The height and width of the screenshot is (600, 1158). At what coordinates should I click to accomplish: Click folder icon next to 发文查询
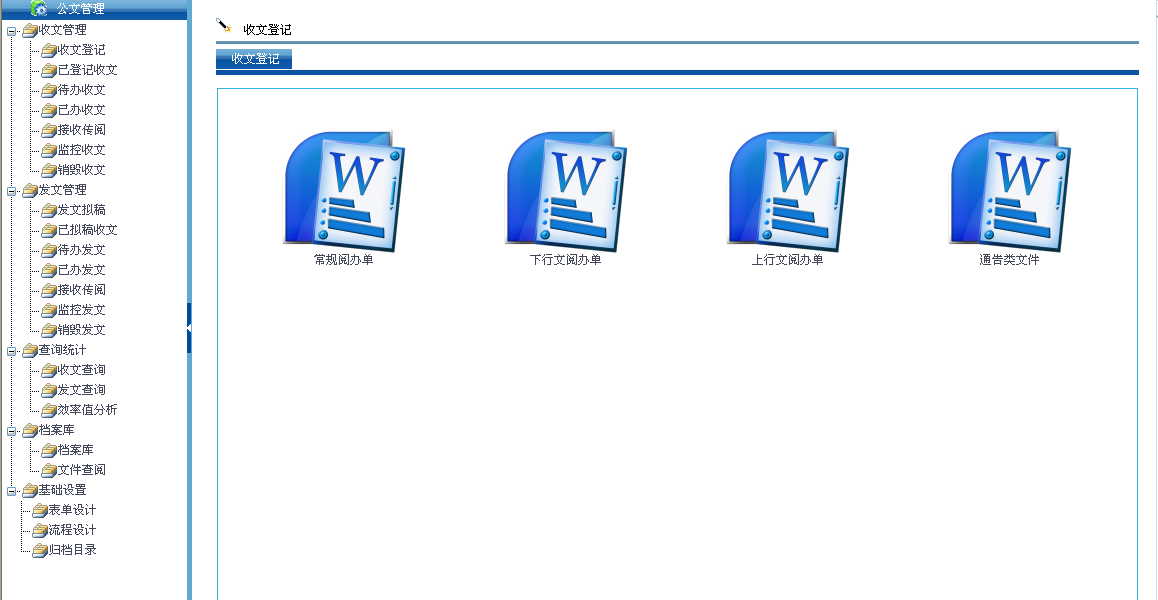click(x=49, y=389)
